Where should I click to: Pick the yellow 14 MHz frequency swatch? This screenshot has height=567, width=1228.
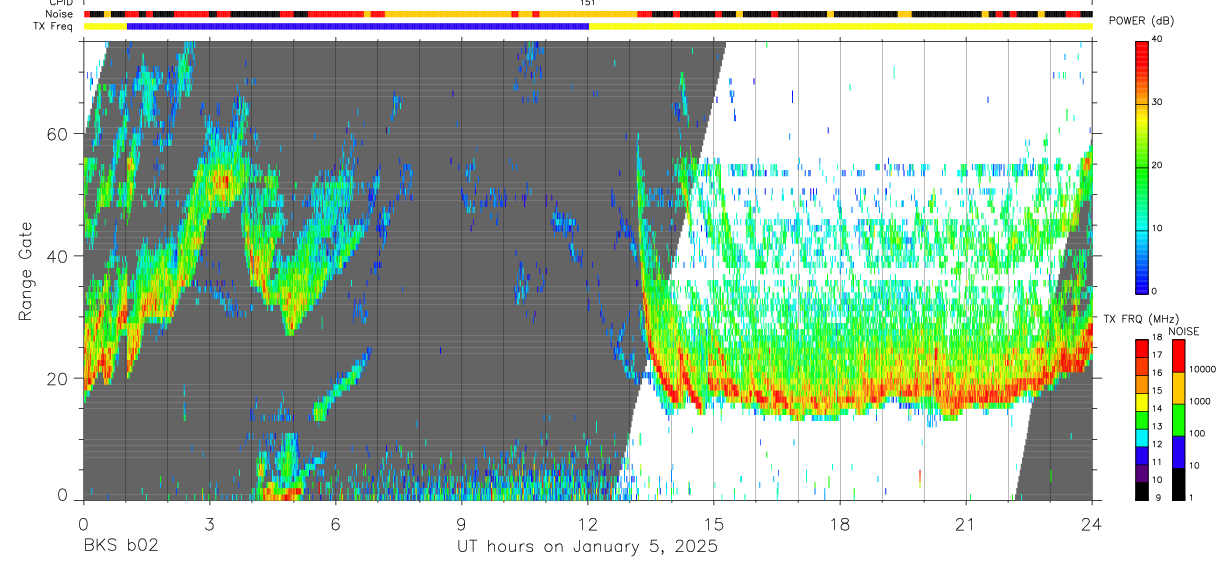[1142, 402]
